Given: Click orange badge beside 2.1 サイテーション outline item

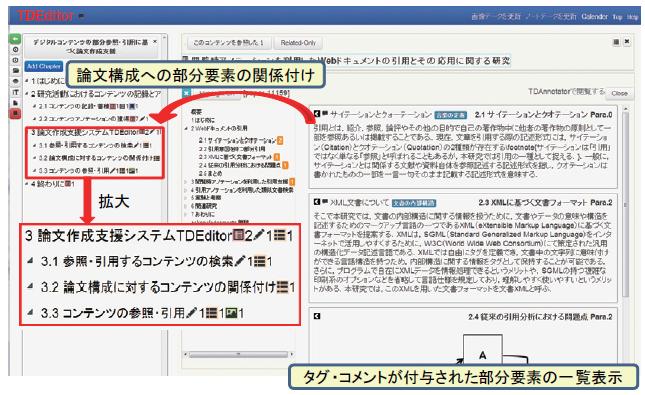Looking at the screenshot, I should pos(280,141).
